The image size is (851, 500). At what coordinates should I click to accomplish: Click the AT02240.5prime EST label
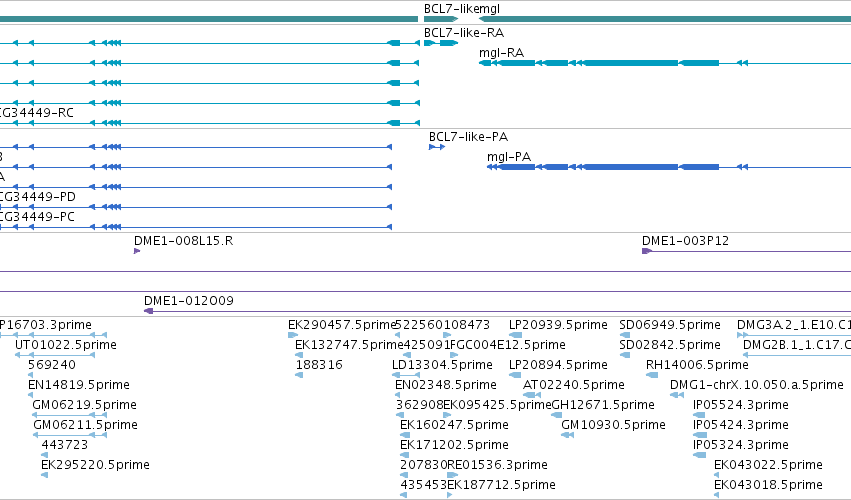(574, 385)
